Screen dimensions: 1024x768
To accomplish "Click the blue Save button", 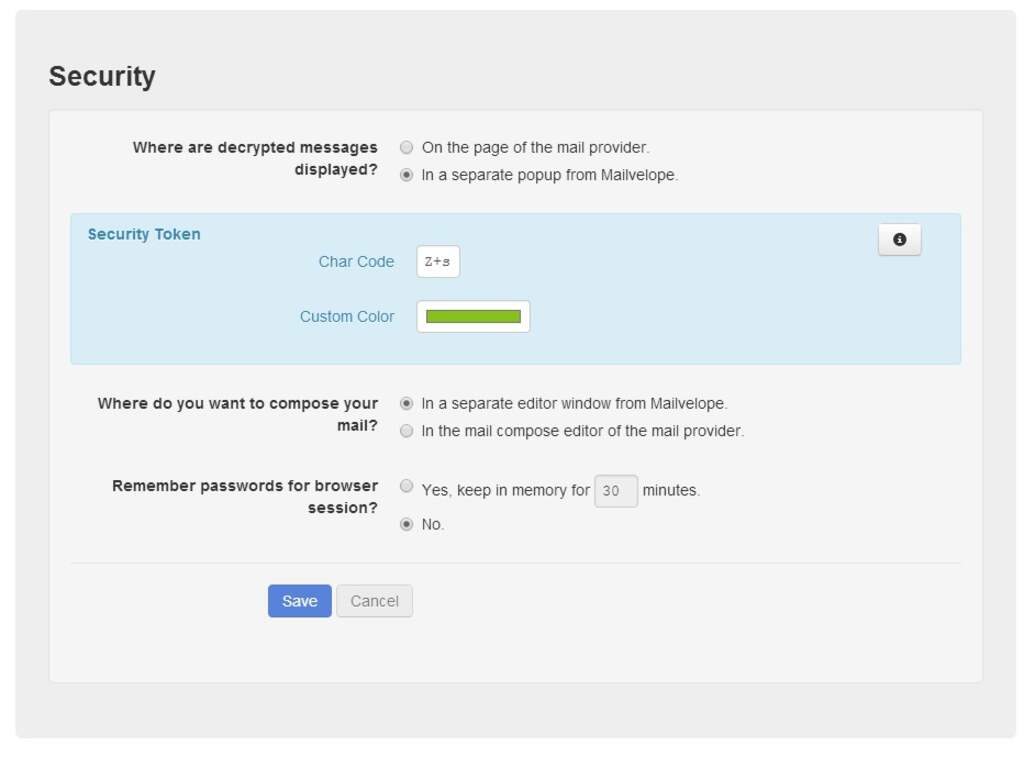I will (300, 601).
